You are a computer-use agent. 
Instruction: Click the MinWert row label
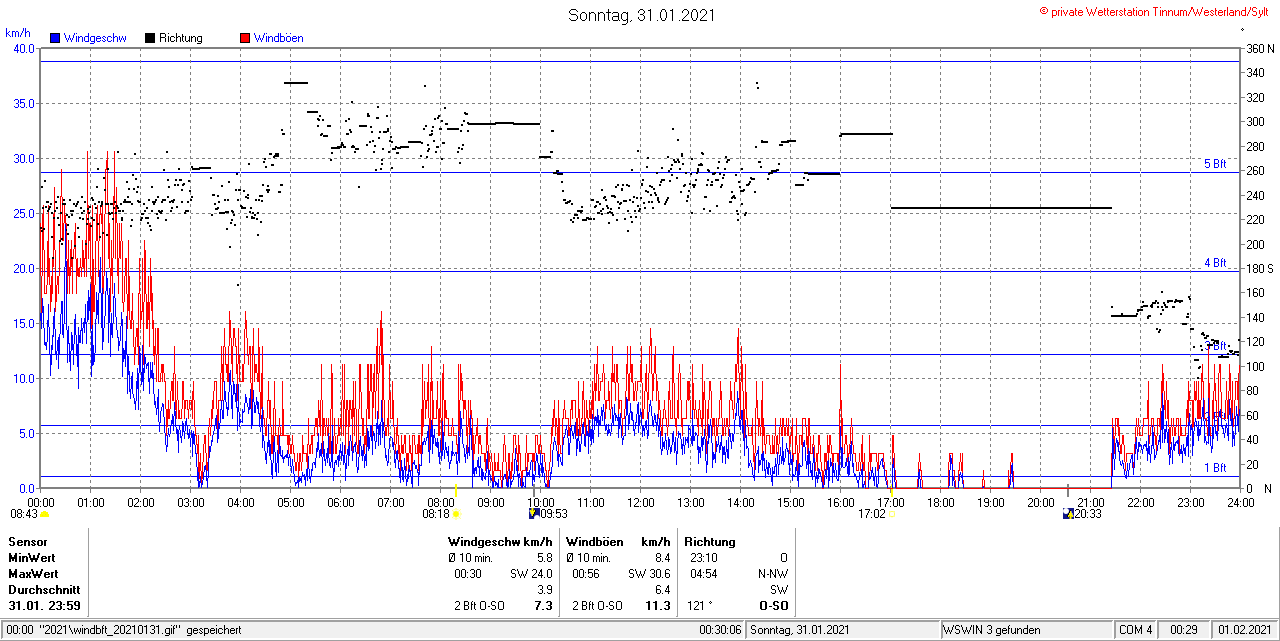(x=31, y=558)
